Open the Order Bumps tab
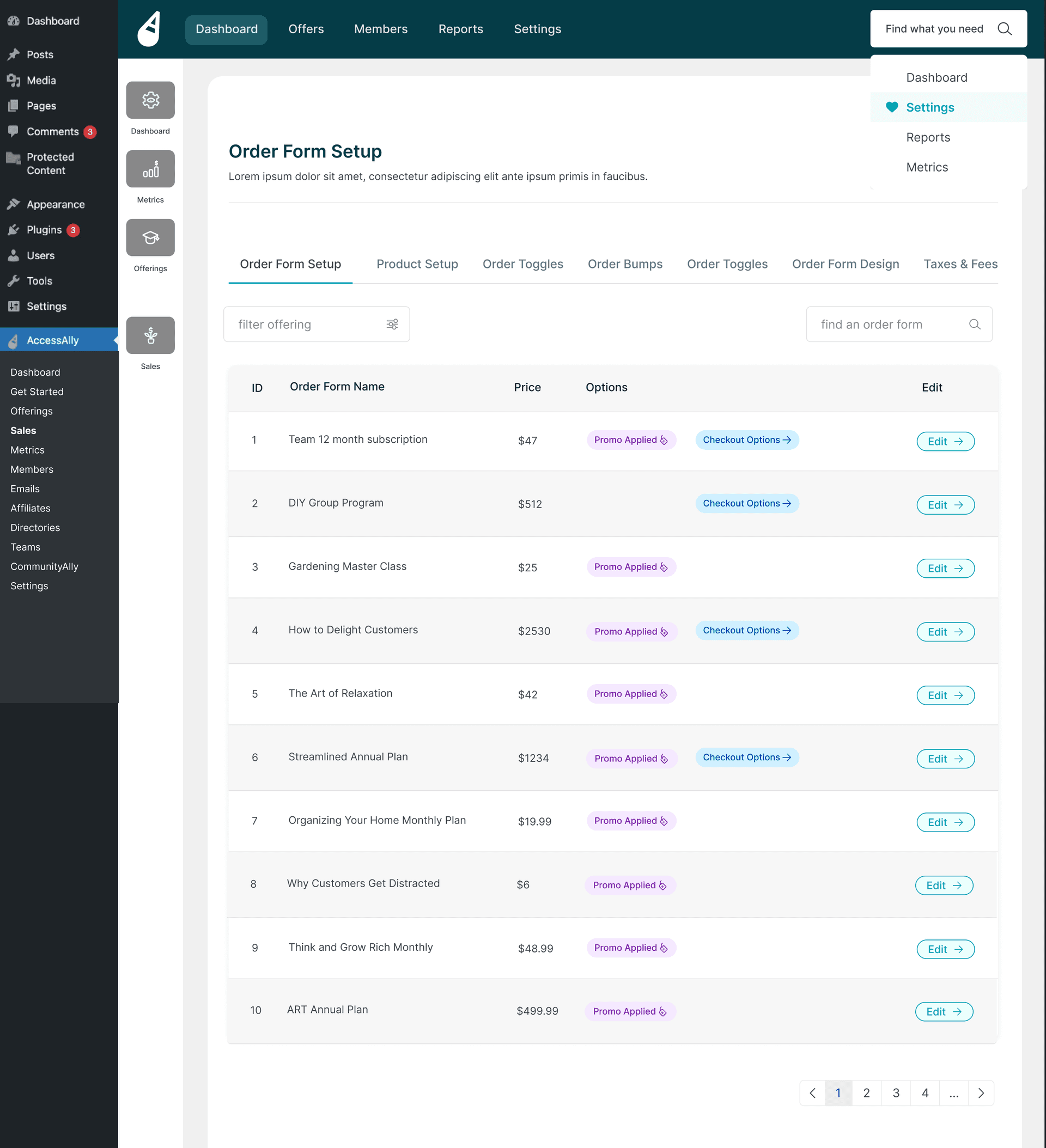 (624, 264)
